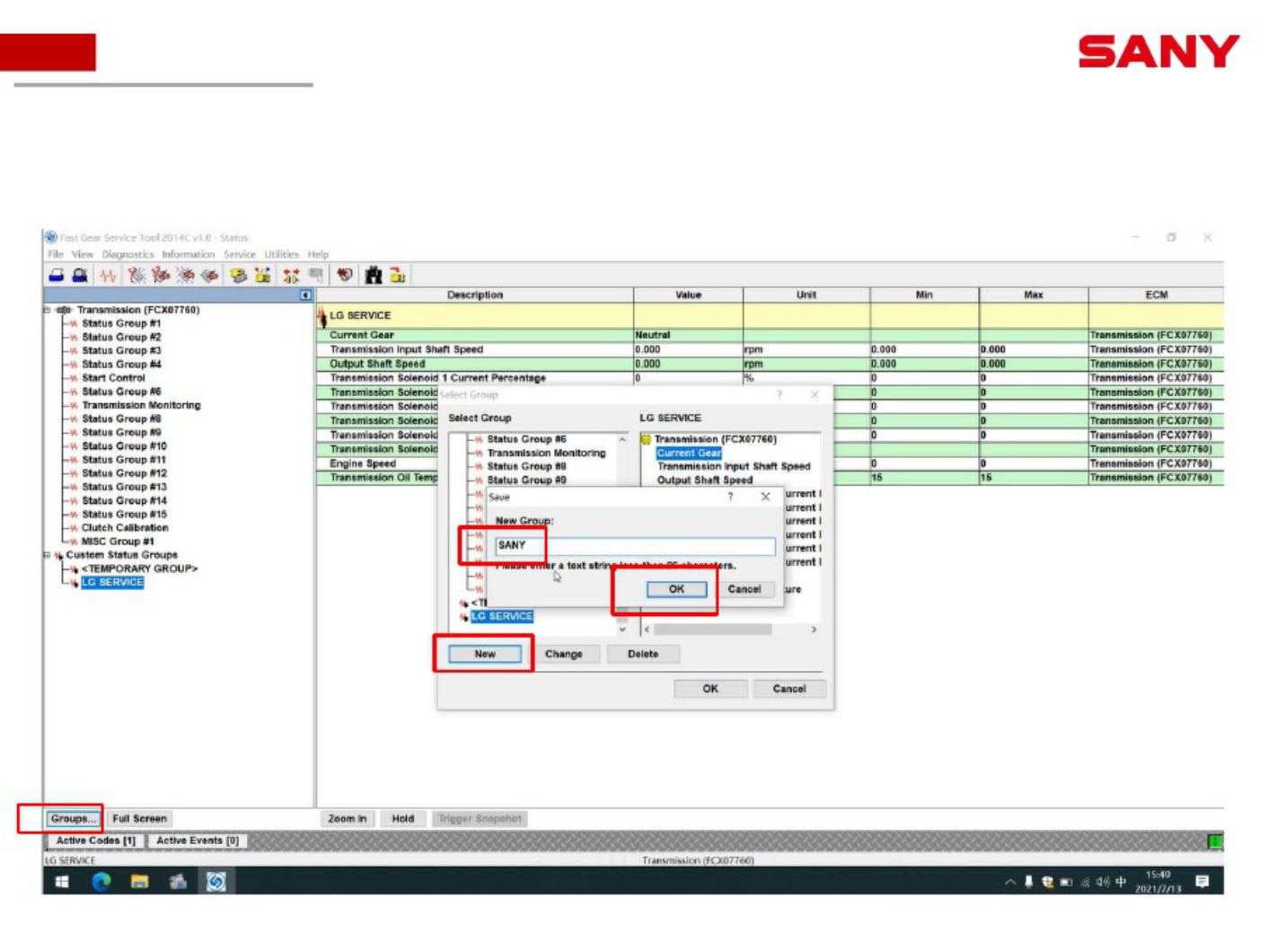Open the Information menu
Viewport: 1269px width, 952px height.
coord(189,254)
